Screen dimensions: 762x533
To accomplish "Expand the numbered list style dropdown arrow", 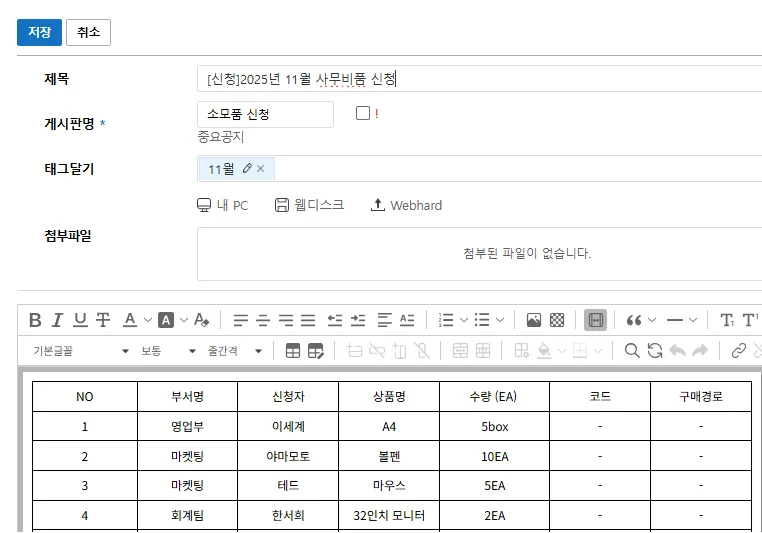I will 464,320.
